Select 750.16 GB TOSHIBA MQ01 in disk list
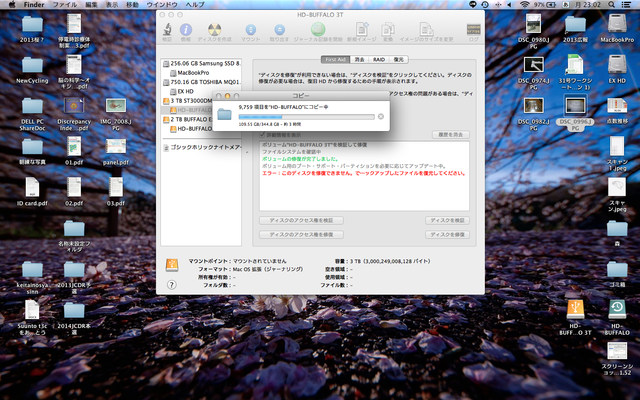 tap(202, 82)
